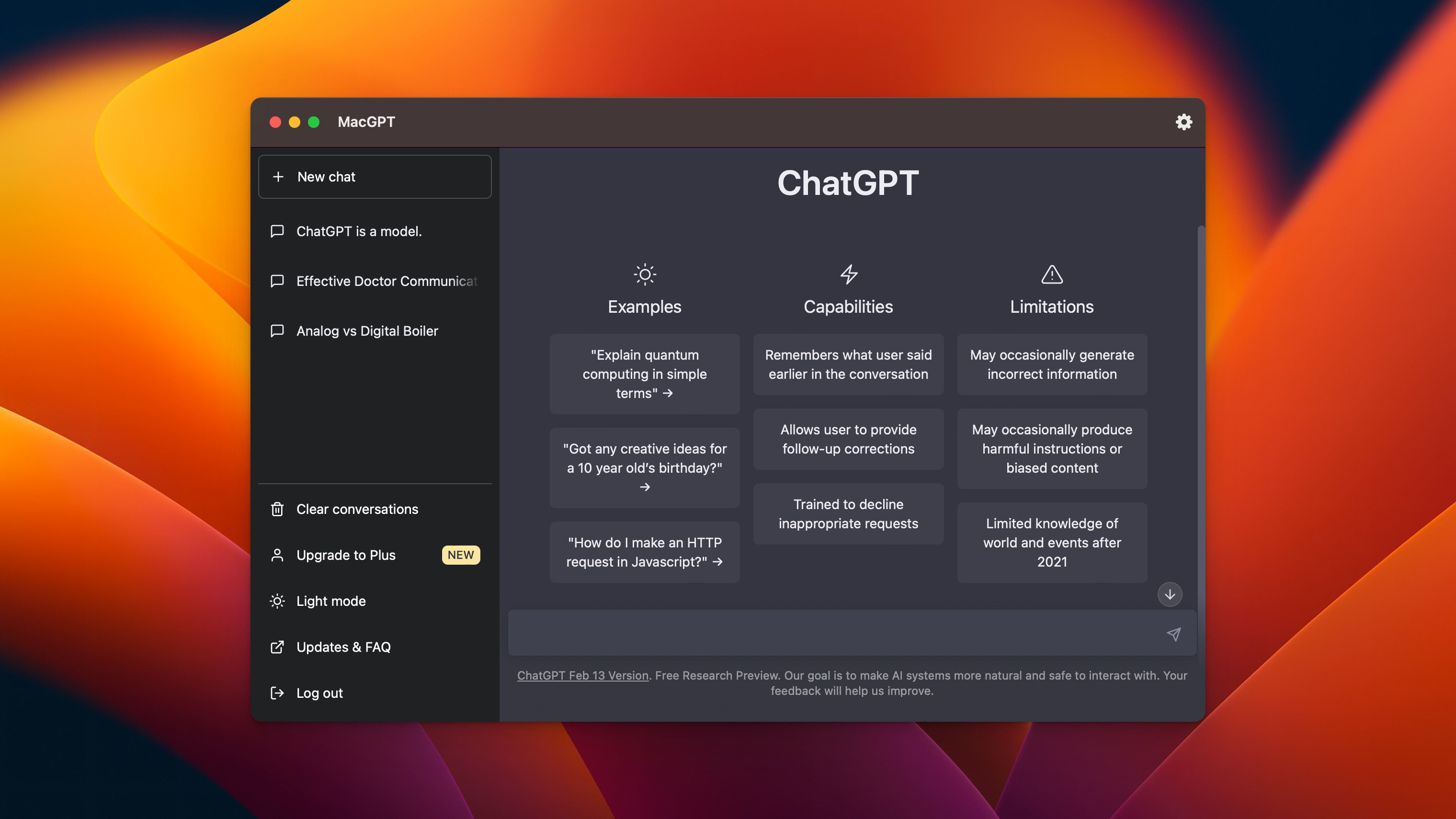
Task: Click the ChatGPT Feb 13 Version link
Action: (x=582, y=676)
